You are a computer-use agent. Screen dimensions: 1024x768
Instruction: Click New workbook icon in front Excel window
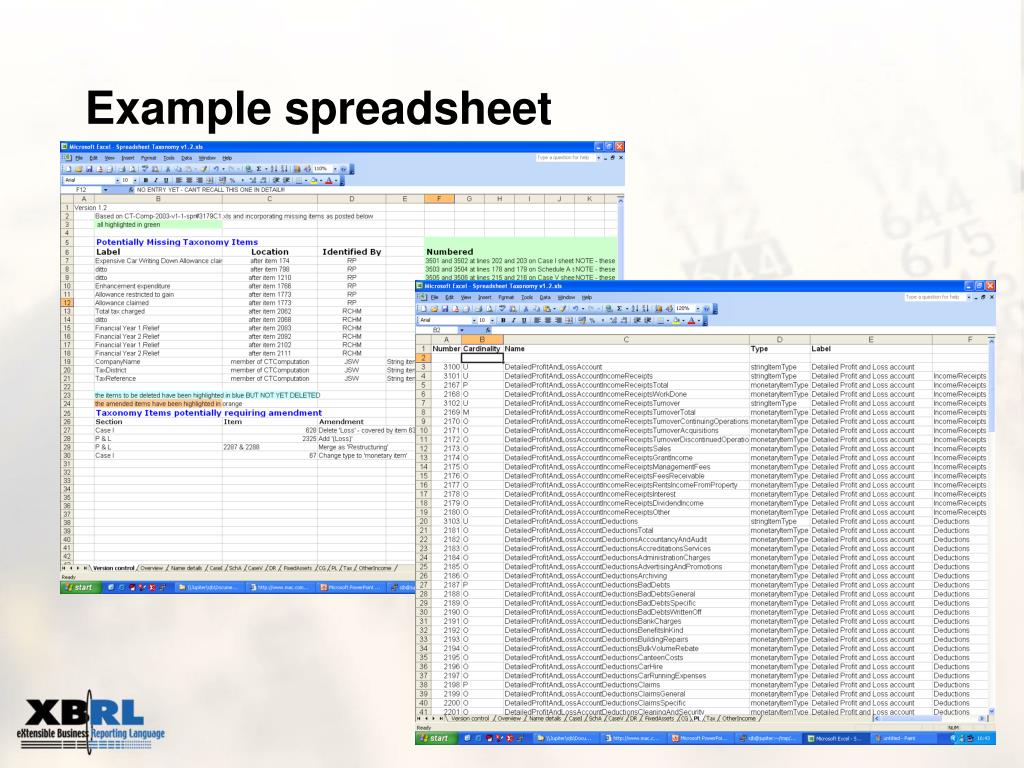(x=423, y=308)
